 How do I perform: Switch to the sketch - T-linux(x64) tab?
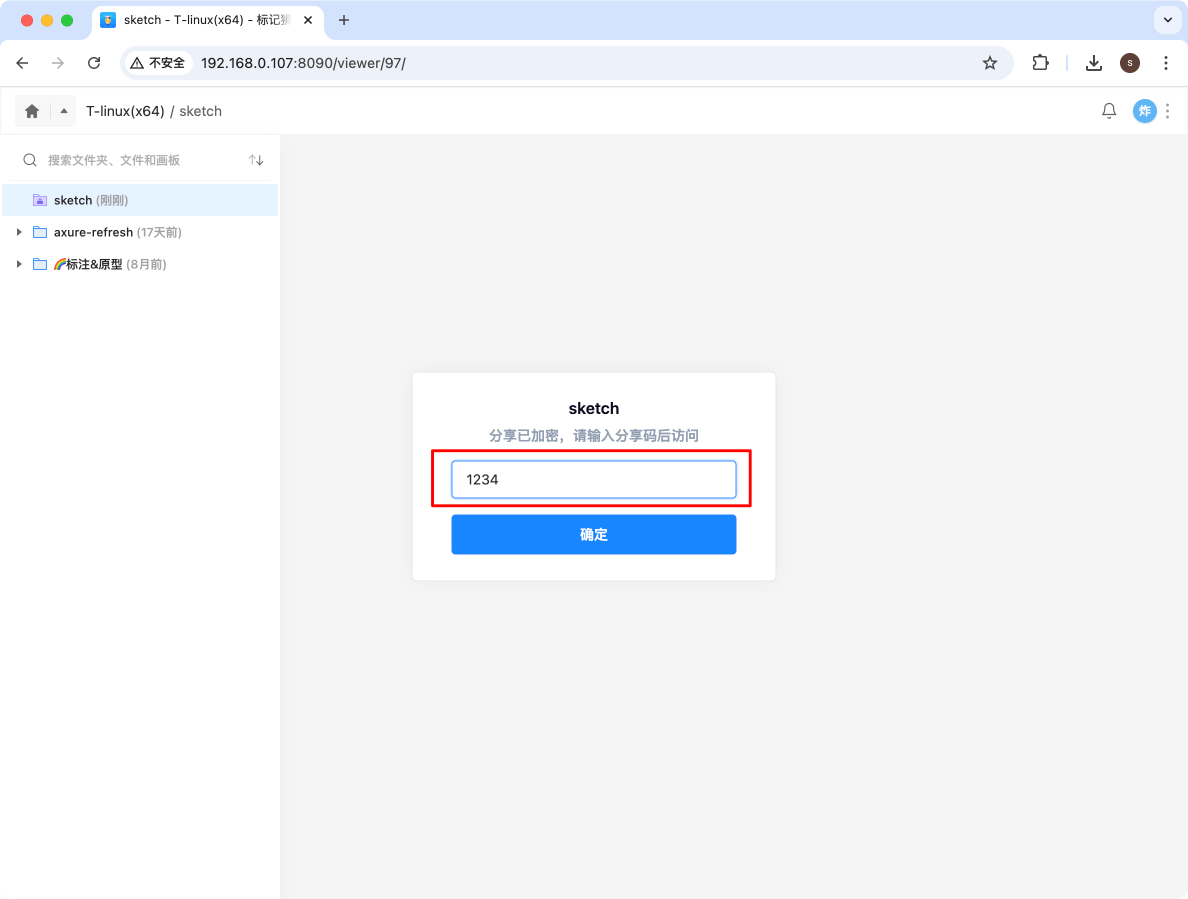tap(210, 20)
